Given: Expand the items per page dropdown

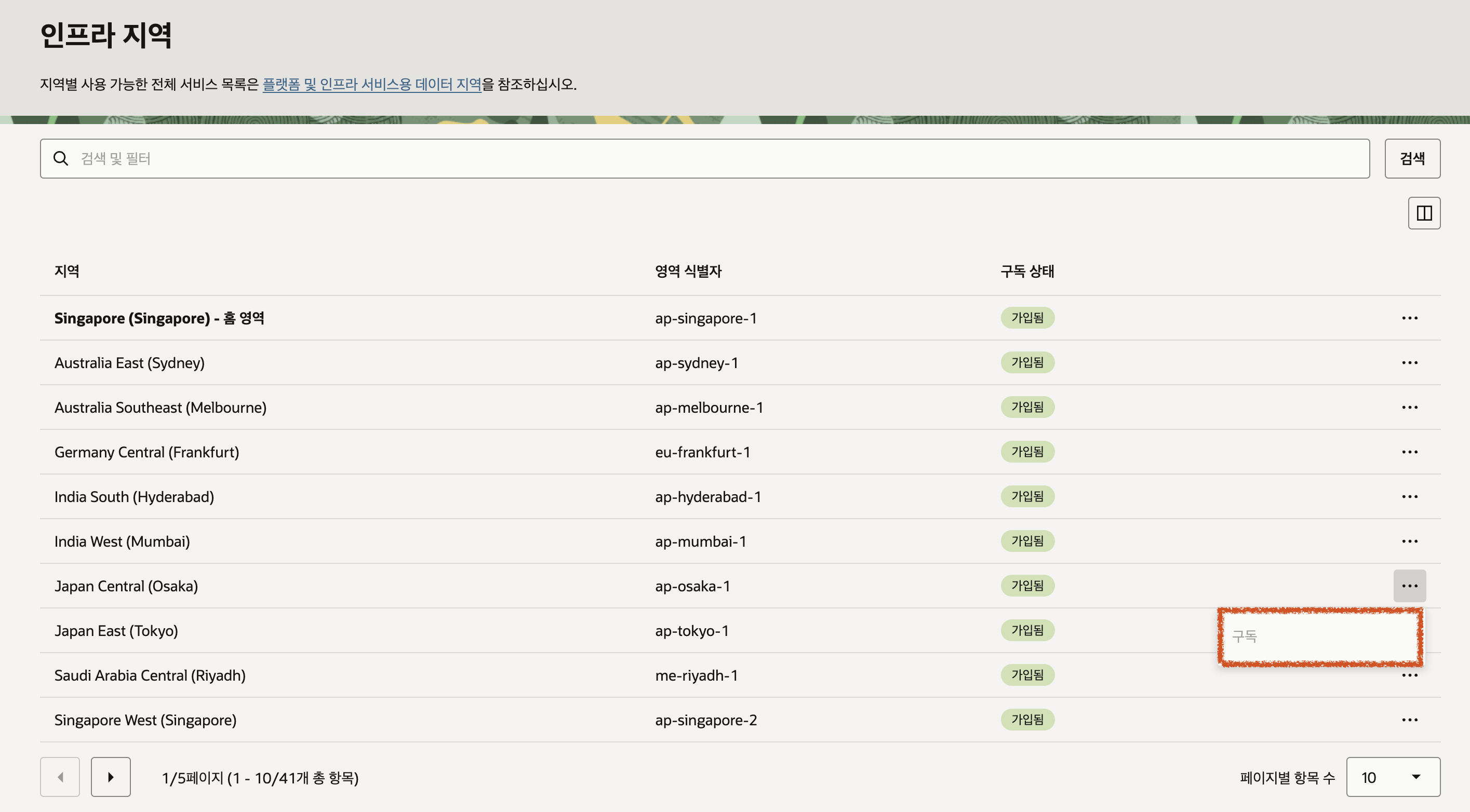Looking at the screenshot, I should point(1393,777).
